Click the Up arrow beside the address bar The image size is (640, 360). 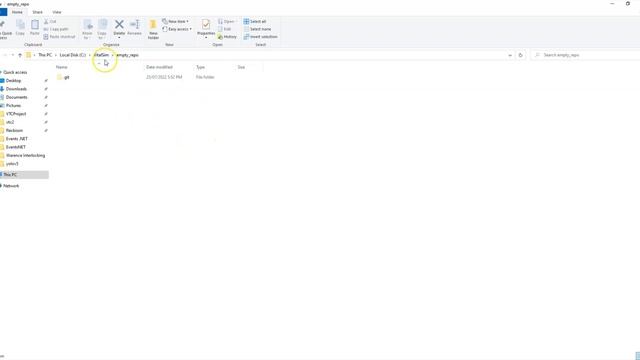(20, 55)
